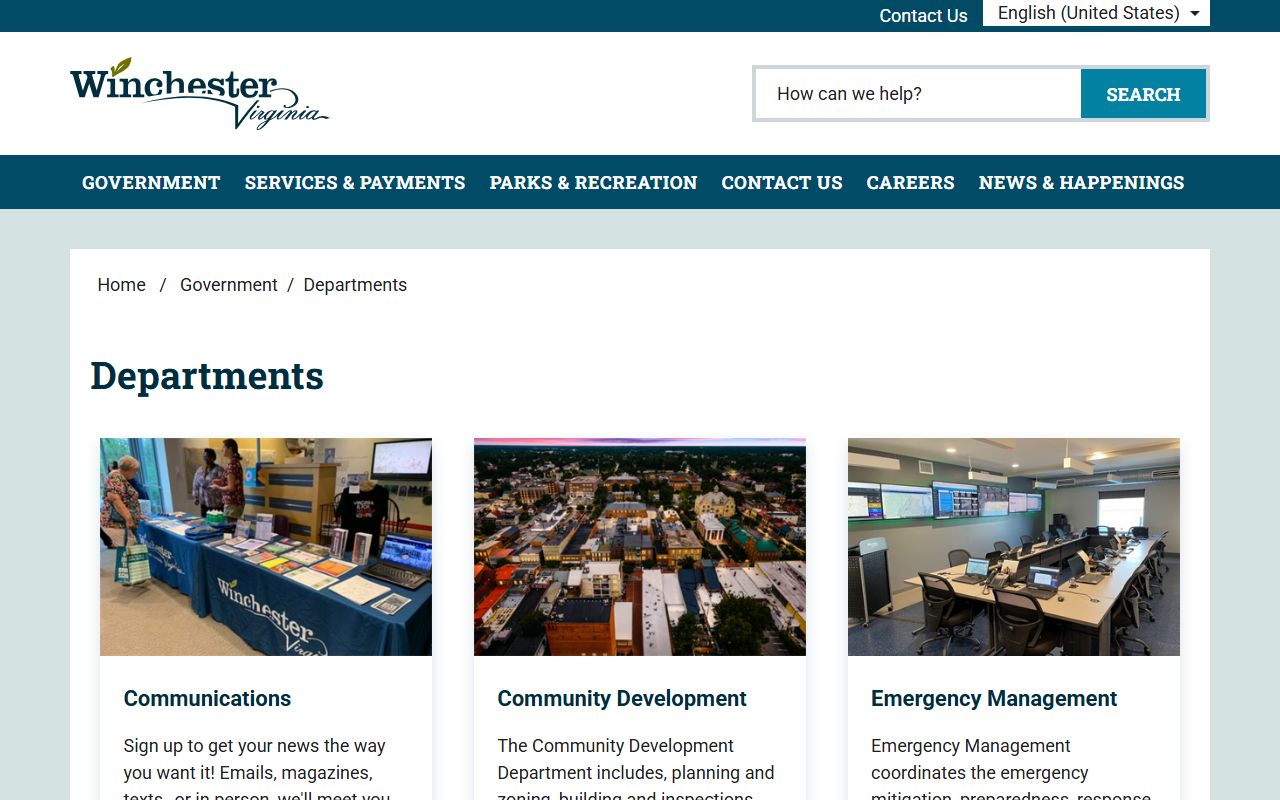The image size is (1280, 800).
Task: Open the News & Happenings menu
Action: coord(1081,182)
